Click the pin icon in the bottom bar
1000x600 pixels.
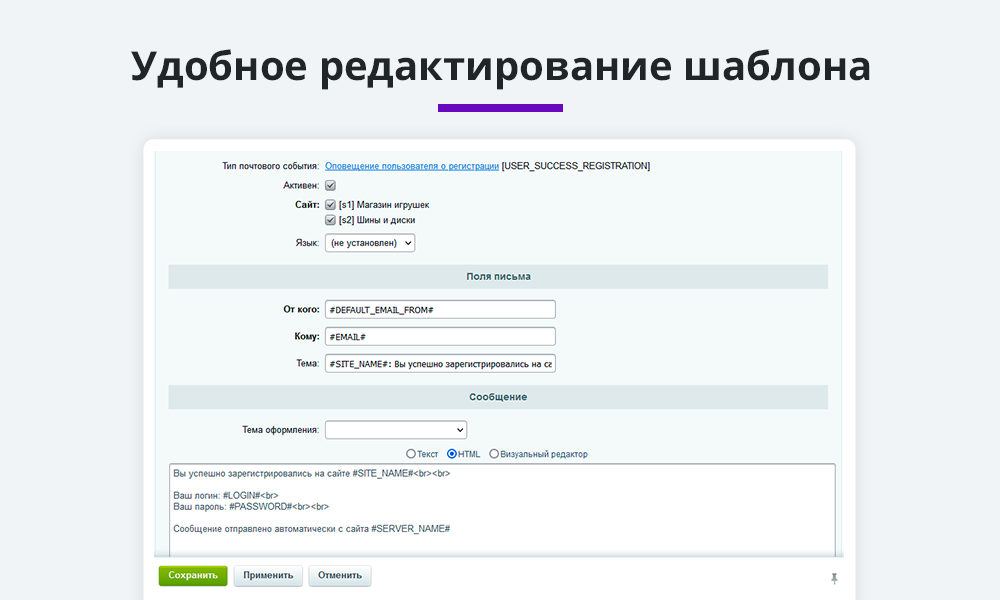coord(834,578)
